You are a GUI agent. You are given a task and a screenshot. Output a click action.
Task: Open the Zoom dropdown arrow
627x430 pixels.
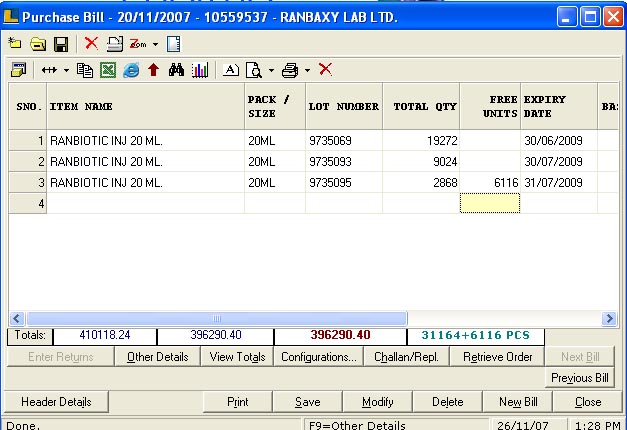(155, 44)
